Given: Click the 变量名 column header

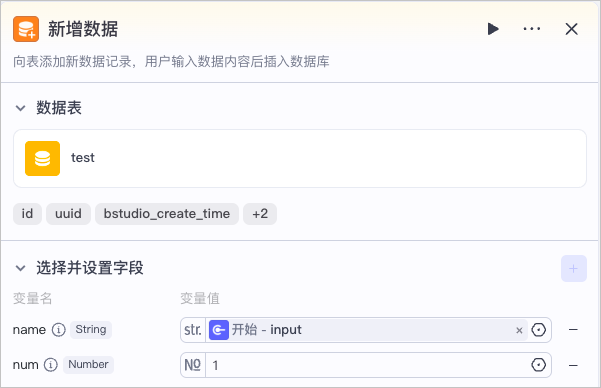Looking at the screenshot, I should 32,298.
